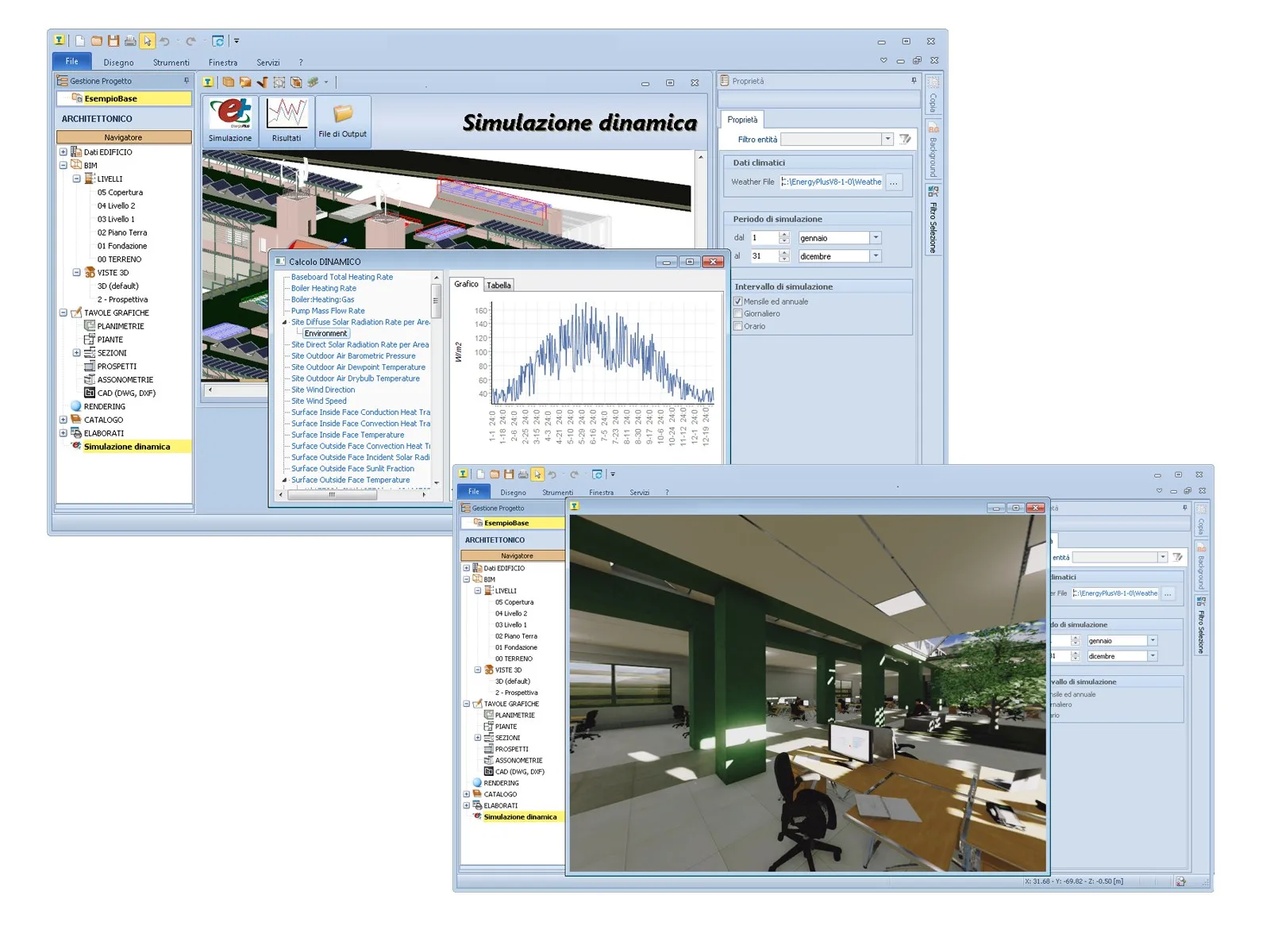Click the green block icon in viewport toolbar
Viewport: 1270px width, 952px height.
313,82
